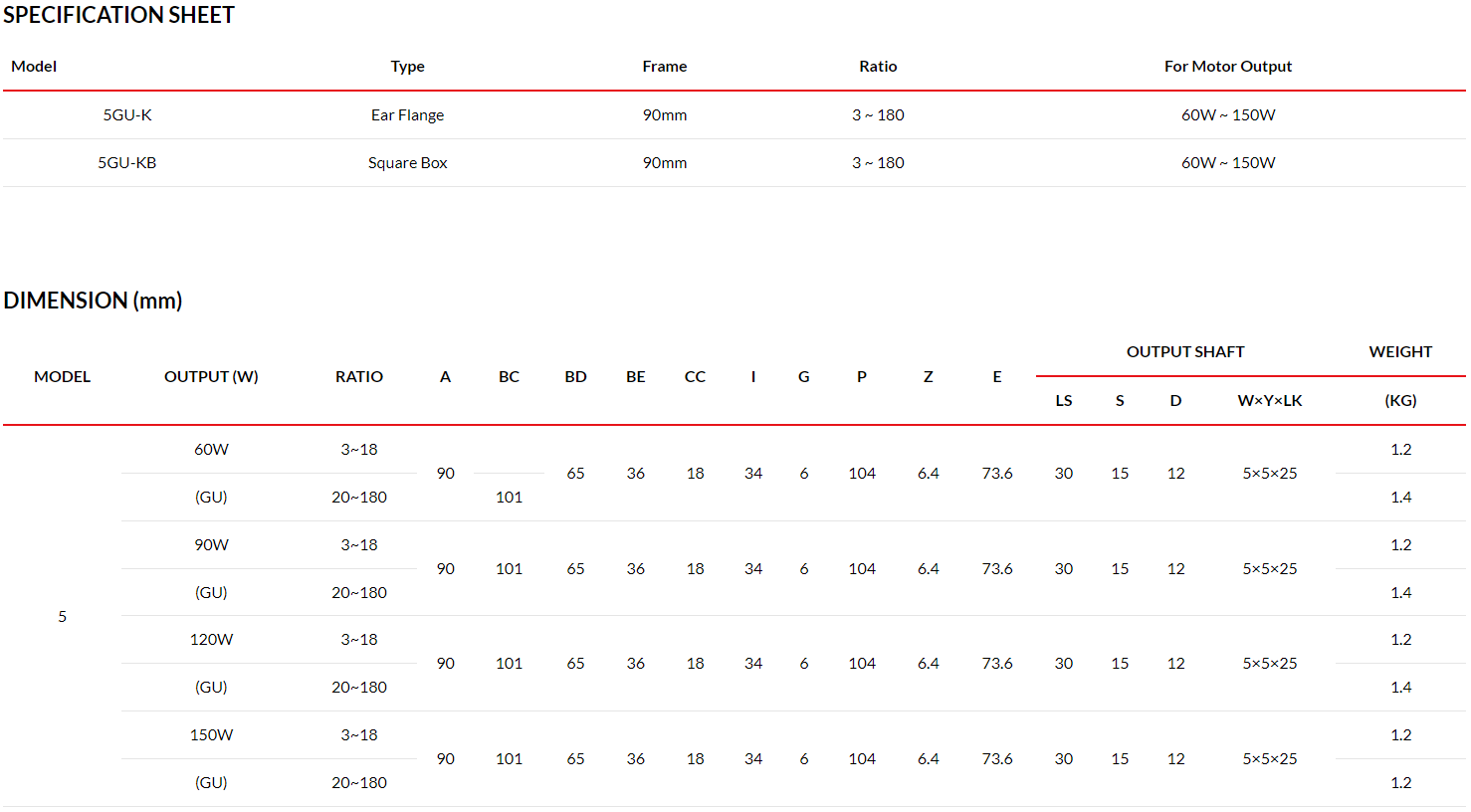Click the P column header
Screen dimensions: 1471x812
[862, 377]
